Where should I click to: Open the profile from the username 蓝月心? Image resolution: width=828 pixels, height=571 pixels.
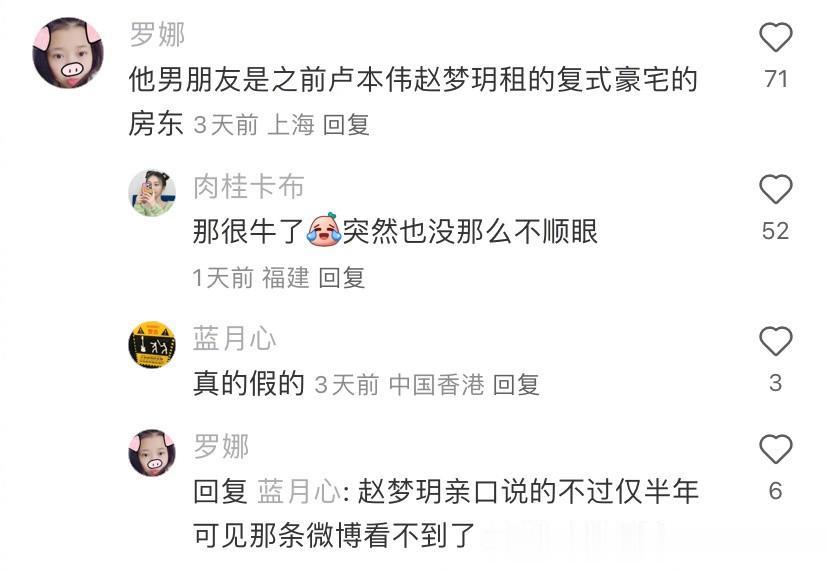[234, 339]
